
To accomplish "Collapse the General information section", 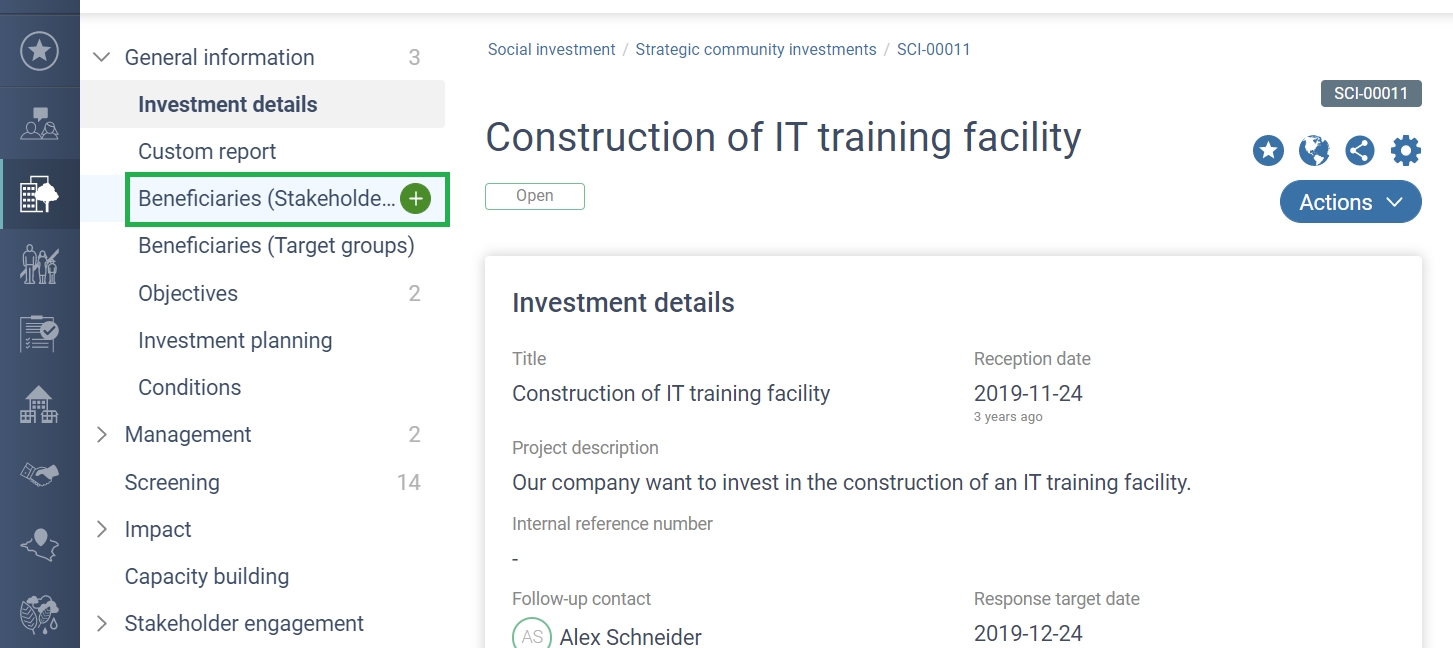I will (101, 57).
